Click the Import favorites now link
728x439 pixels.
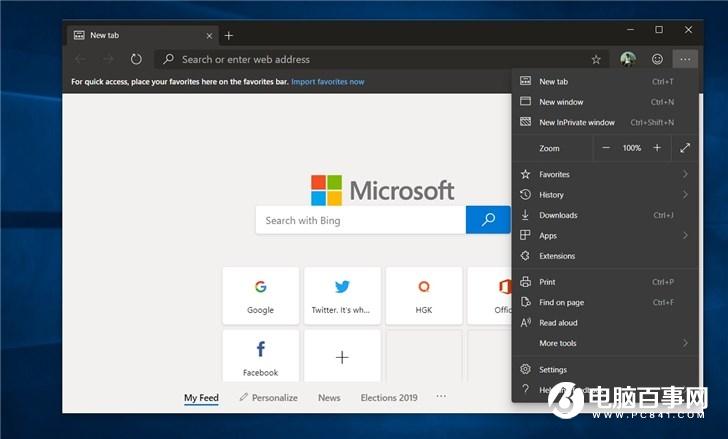coord(328,82)
